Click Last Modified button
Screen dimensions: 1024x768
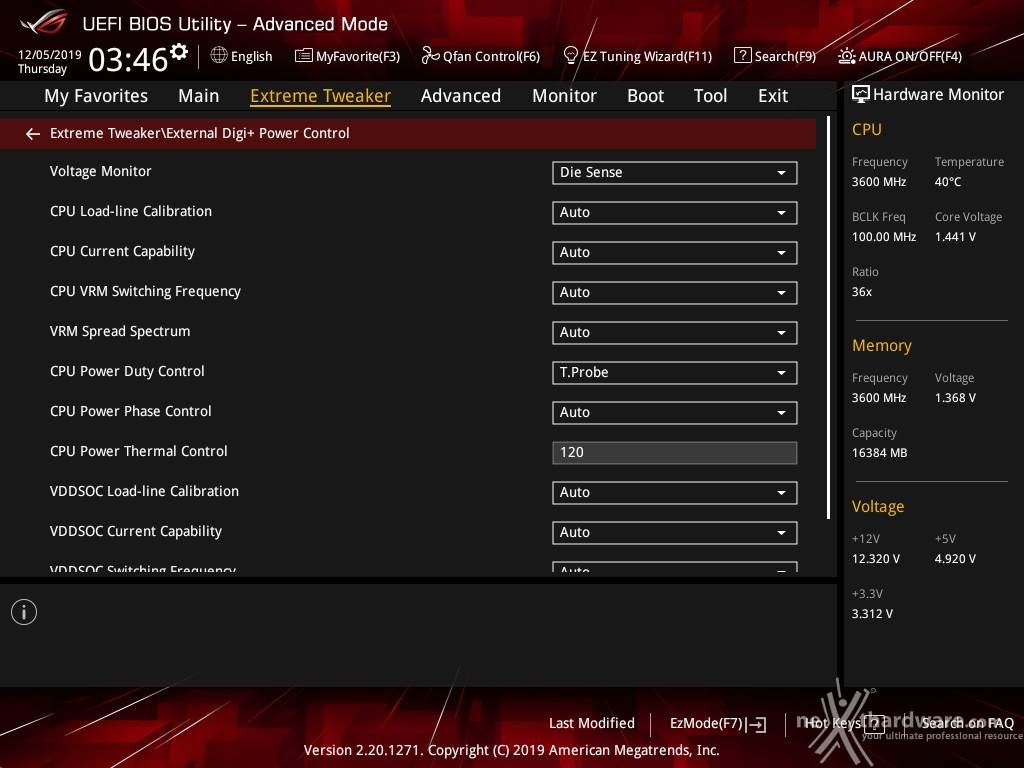tap(592, 724)
